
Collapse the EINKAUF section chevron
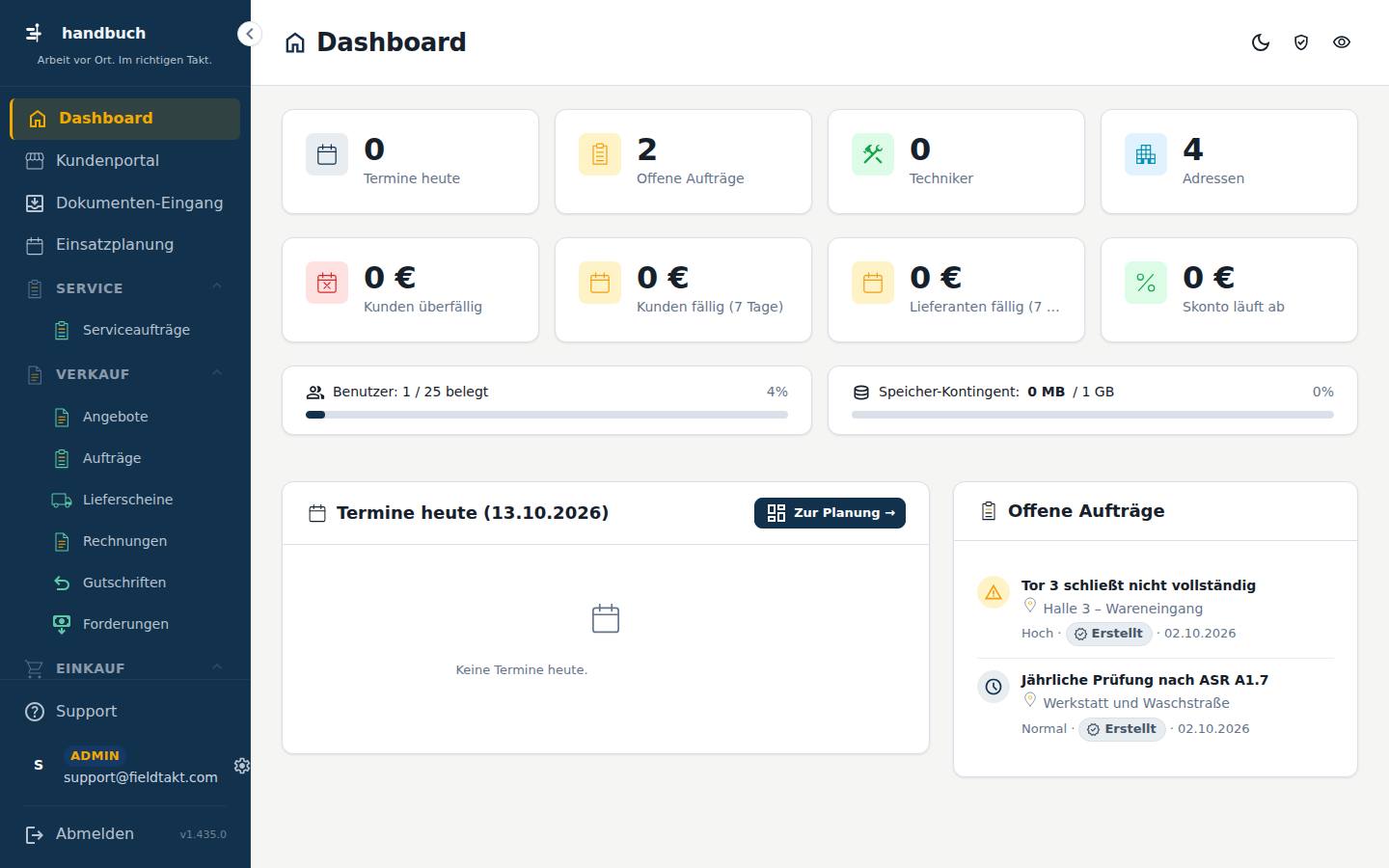coord(217,667)
